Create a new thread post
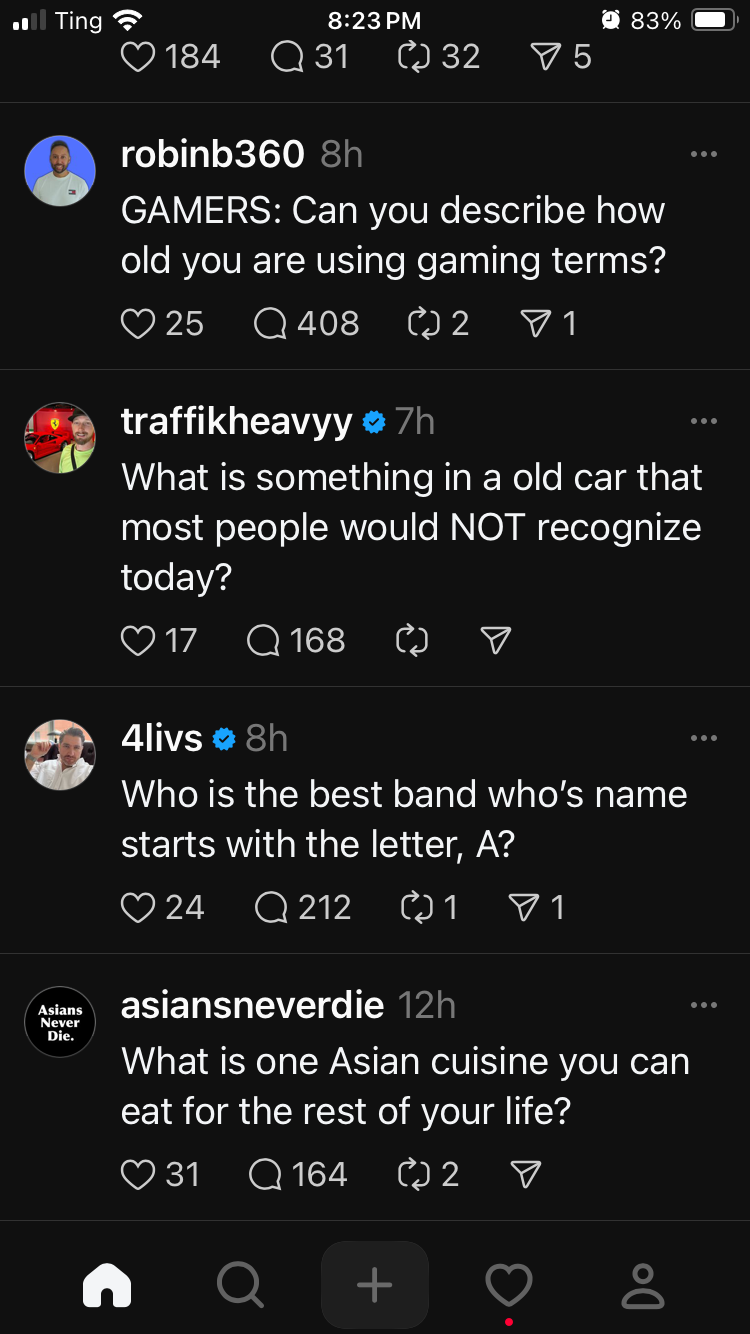Screen dimensions: 750x1334 coord(375,1285)
